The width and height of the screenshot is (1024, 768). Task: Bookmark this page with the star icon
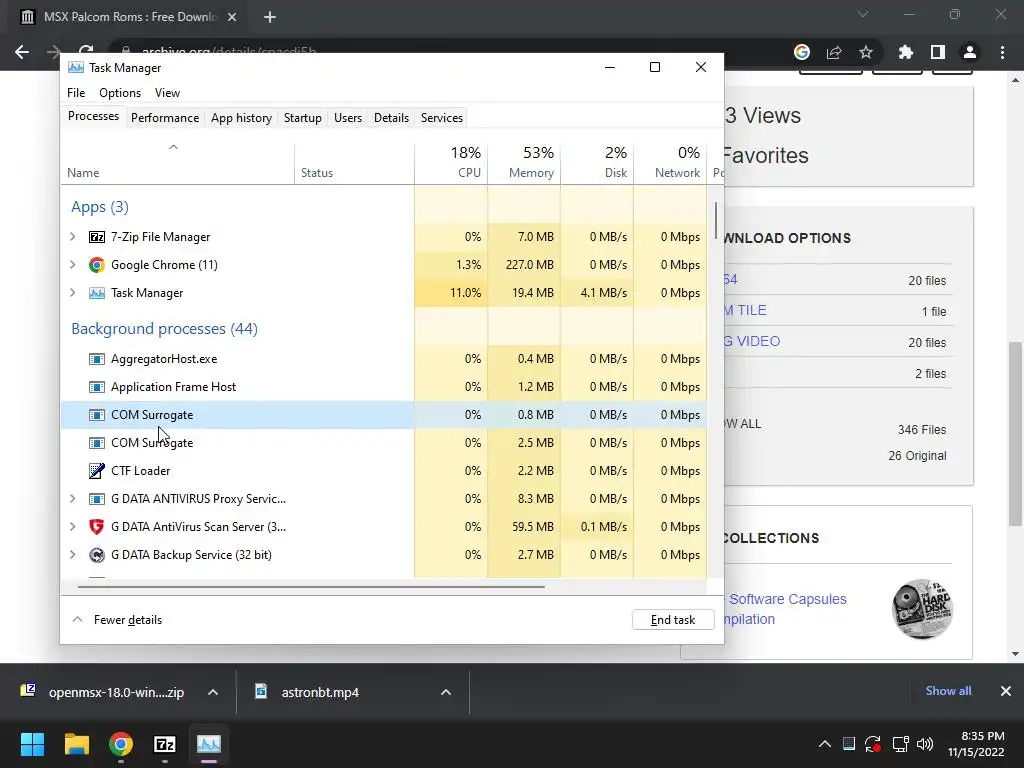click(866, 52)
